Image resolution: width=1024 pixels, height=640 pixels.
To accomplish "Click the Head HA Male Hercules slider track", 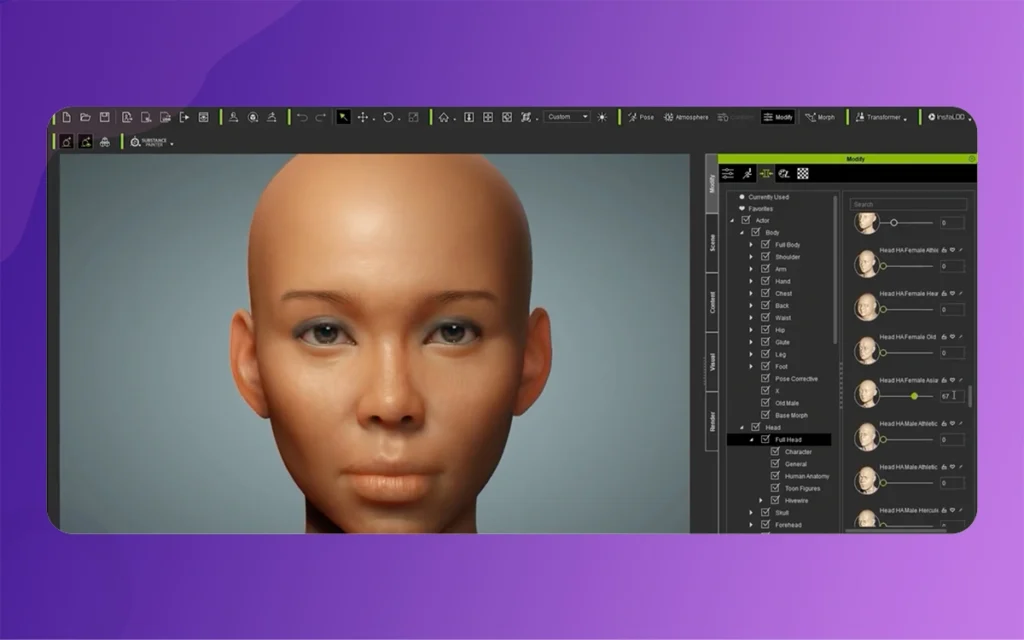I will pos(908,525).
